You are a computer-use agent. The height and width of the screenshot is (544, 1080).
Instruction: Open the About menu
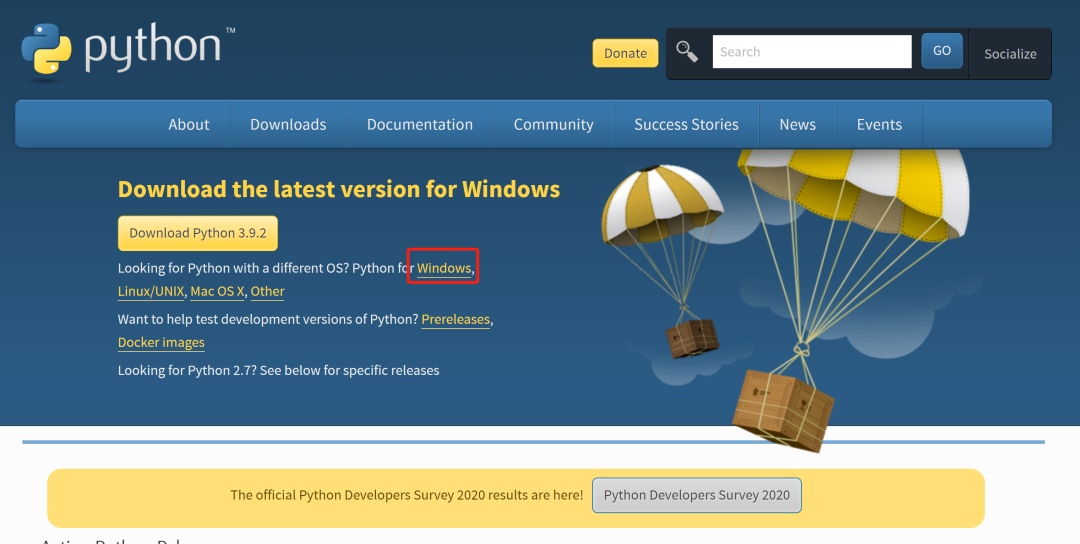coord(189,124)
